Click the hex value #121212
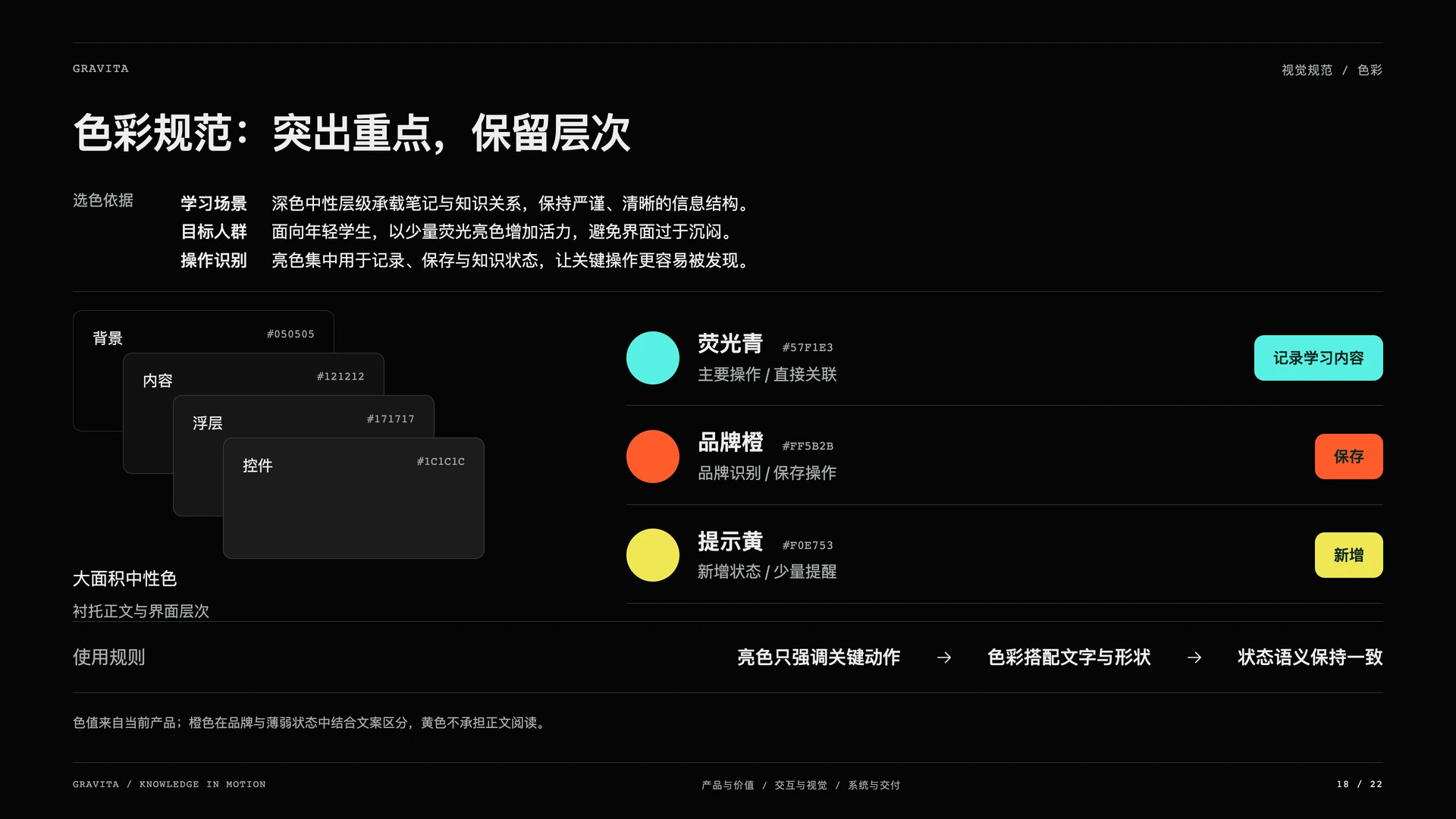This screenshot has width=1456, height=819. pos(340,377)
